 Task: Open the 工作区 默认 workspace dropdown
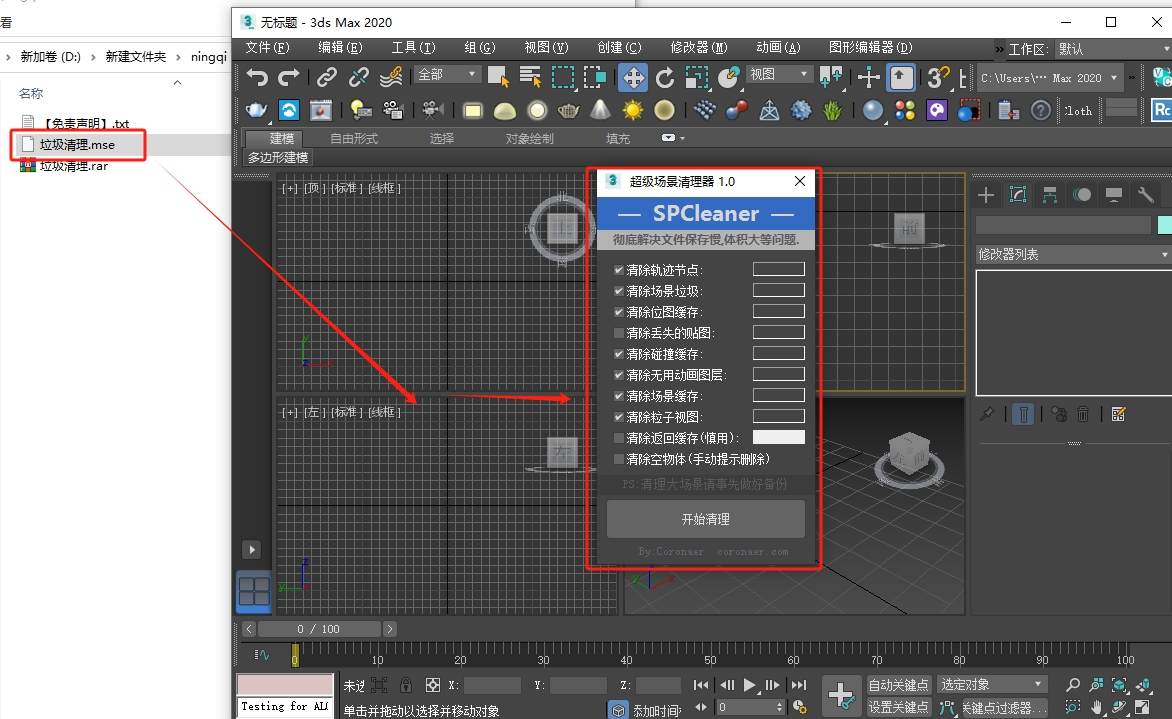(1113, 49)
